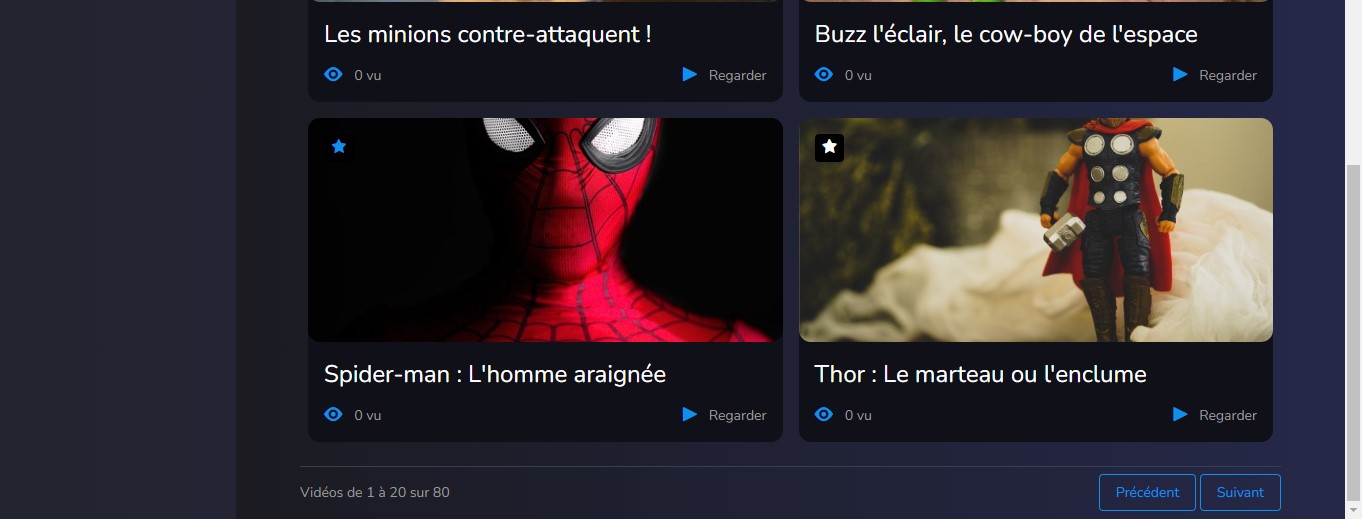Open title Spider-man : L'homme araignée
This screenshot has width=1362, height=519.
pyautogui.click(x=495, y=374)
